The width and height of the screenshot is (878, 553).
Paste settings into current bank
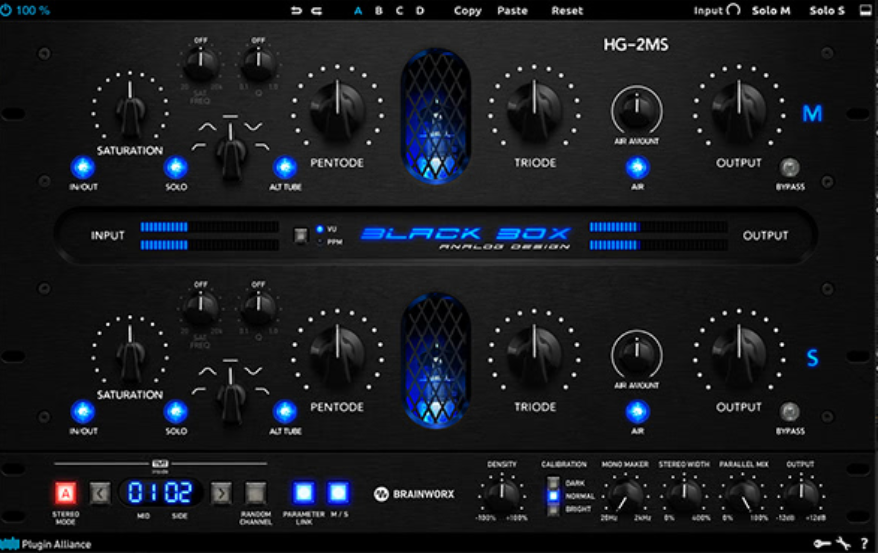click(512, 11)
